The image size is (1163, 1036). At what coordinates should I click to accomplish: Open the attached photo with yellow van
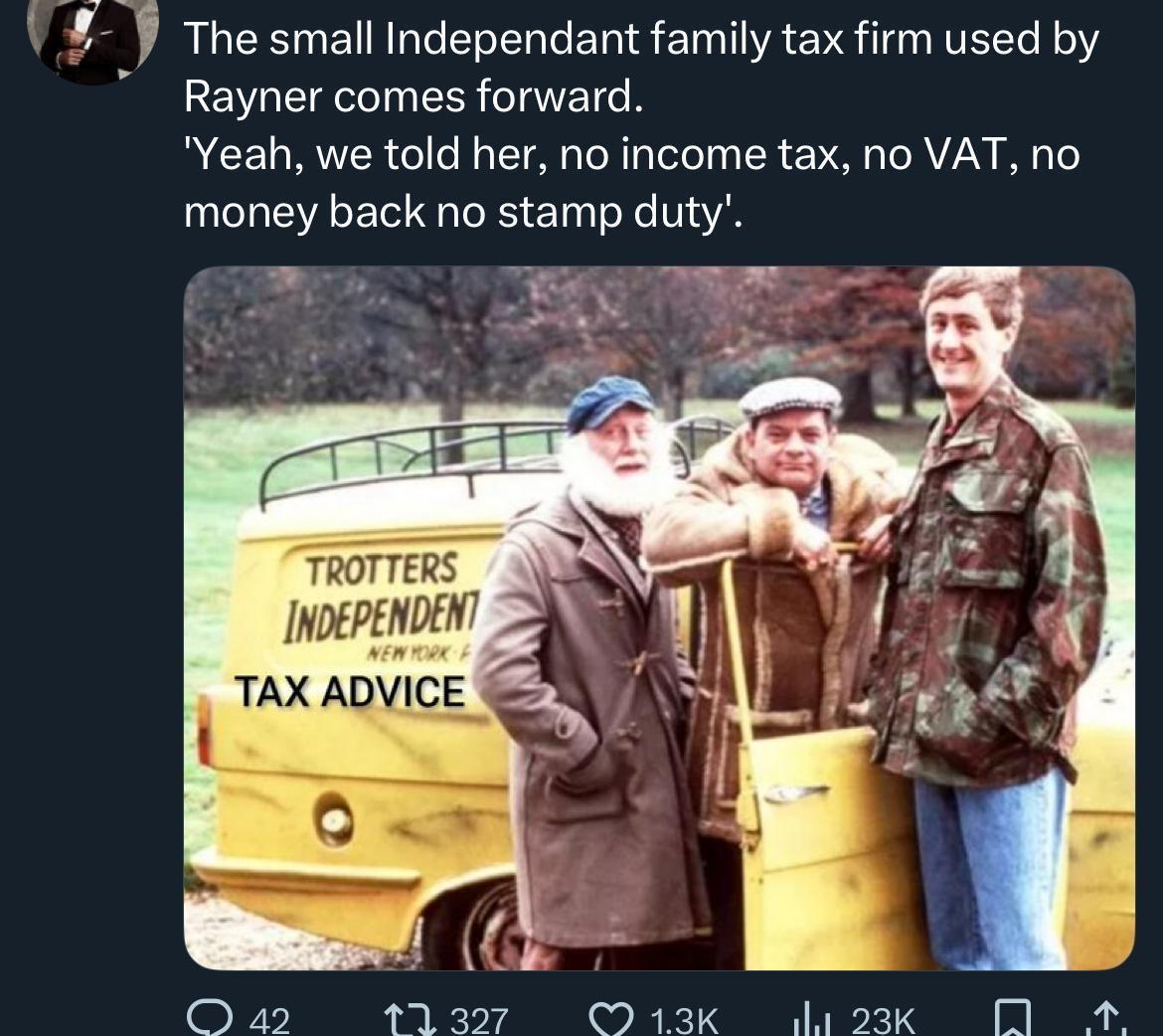(658, 617)
